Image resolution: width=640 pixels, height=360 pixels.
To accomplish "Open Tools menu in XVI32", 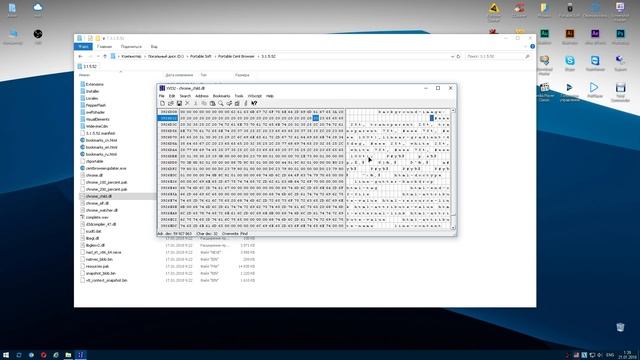I will [239, 96].
